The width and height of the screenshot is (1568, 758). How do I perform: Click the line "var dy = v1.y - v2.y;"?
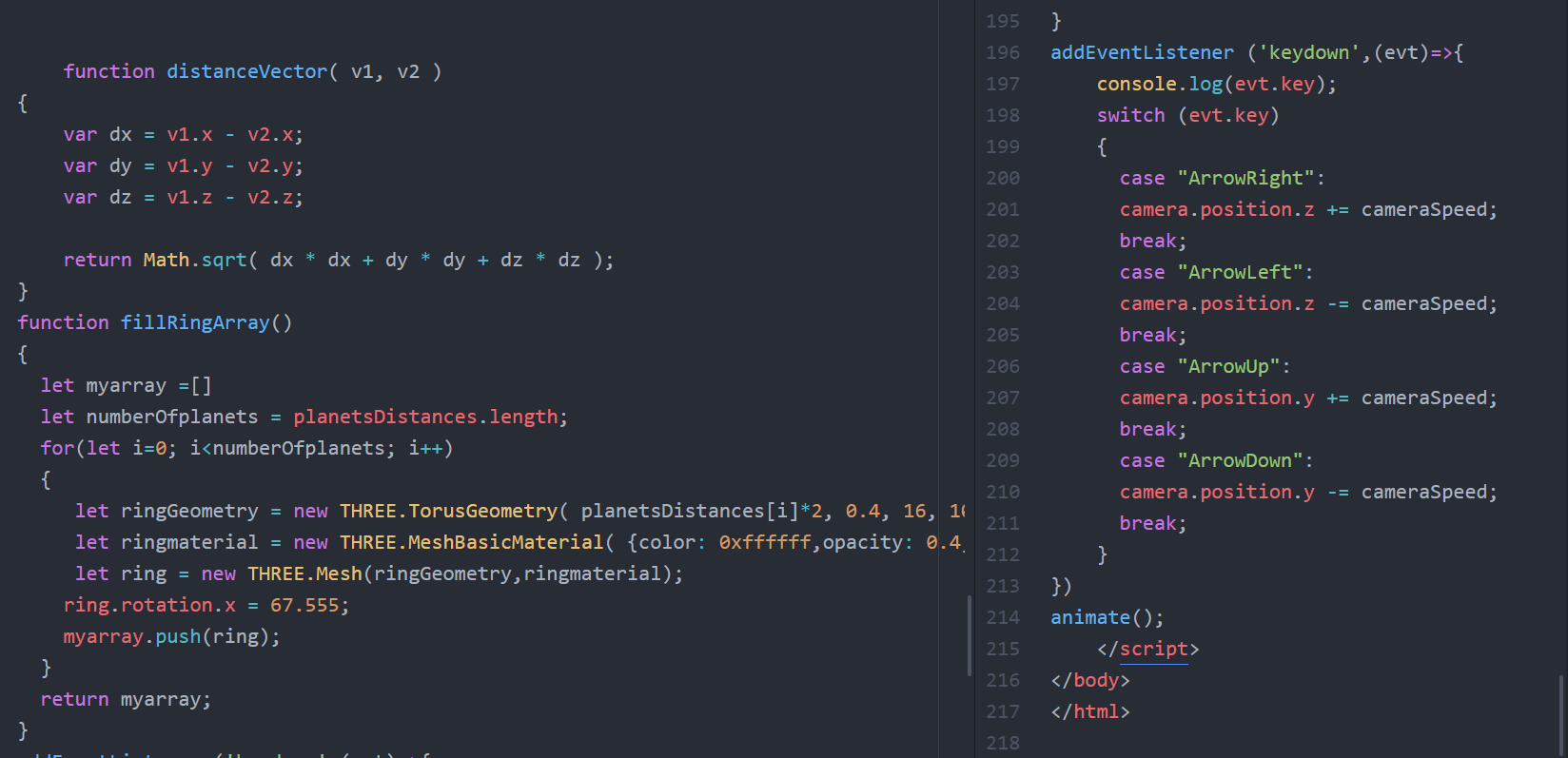[x=183, y=165]
